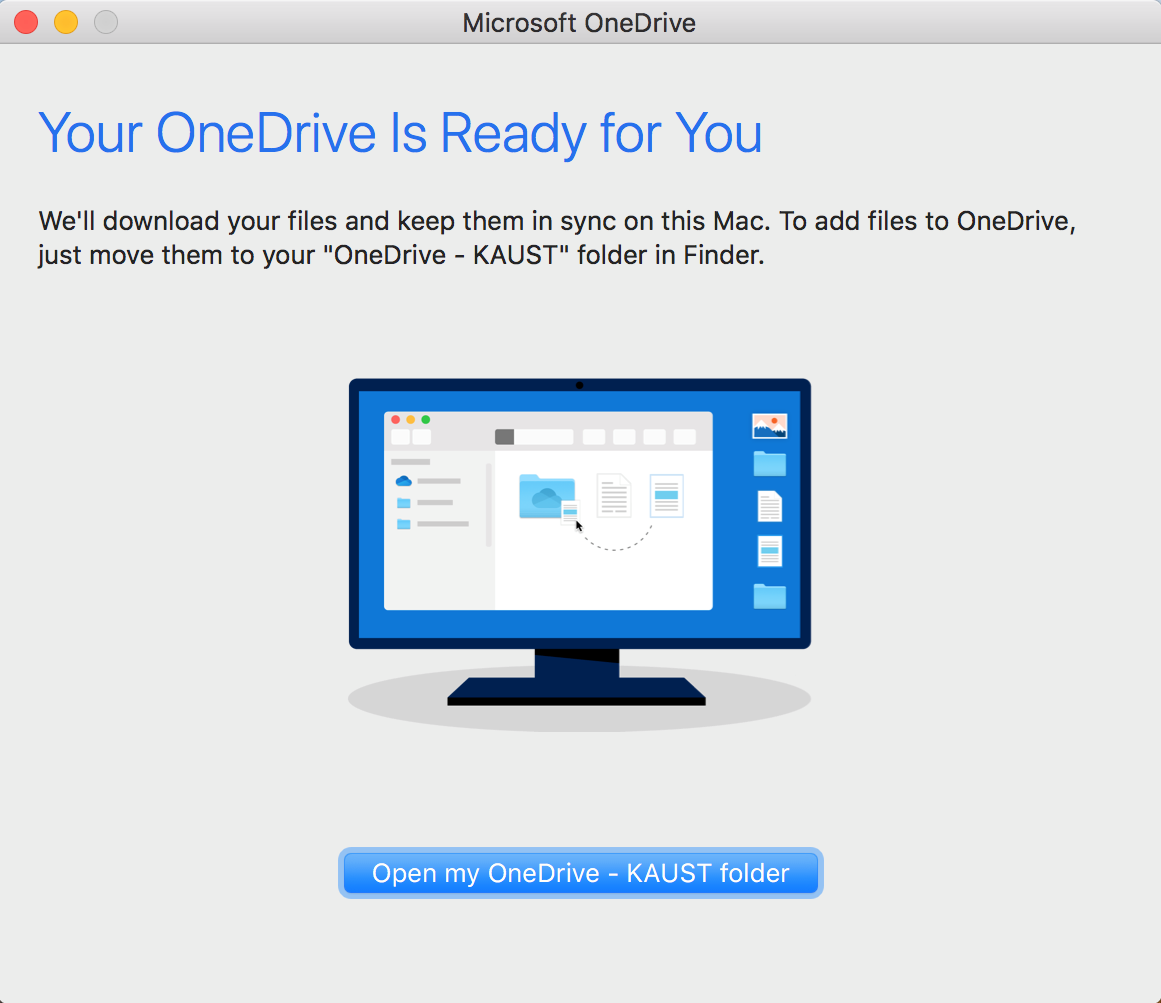This screenshot has width=1161, height=1003.
Task: Select the outlined document with blue content block
Action: [x=666, y=496]
